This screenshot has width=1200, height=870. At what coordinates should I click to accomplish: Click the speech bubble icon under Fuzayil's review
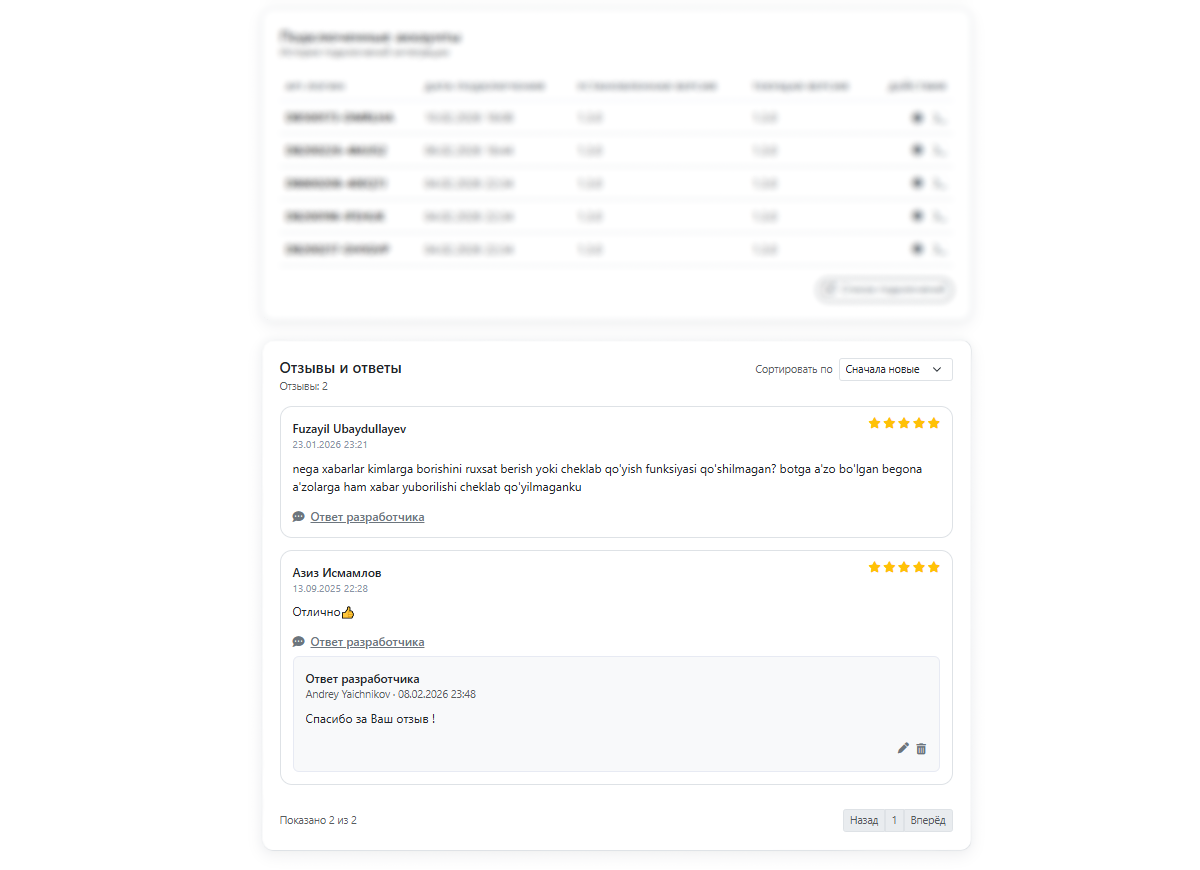pos(298,517)
